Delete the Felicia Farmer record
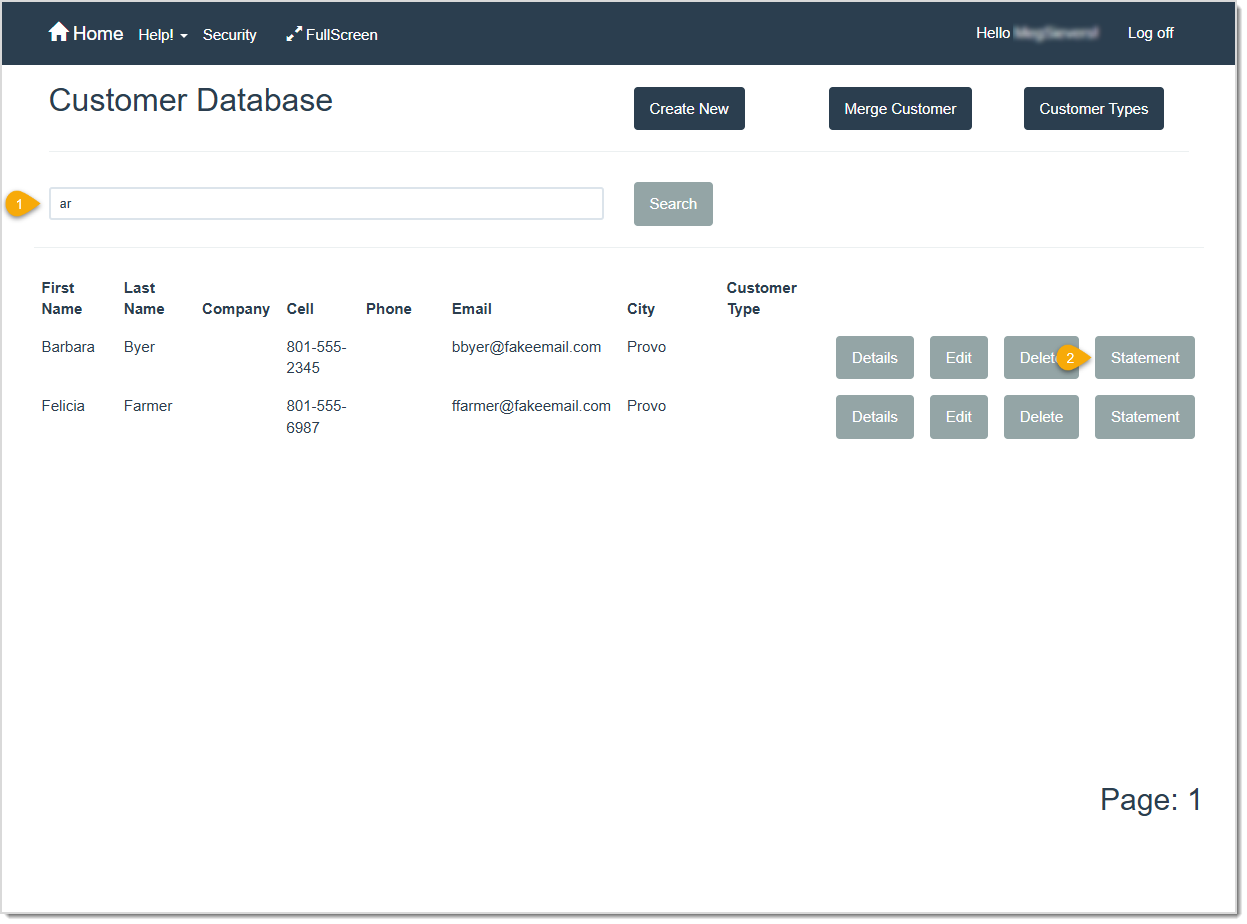This screenshot has height=924, width=1247. point(1040,416)
